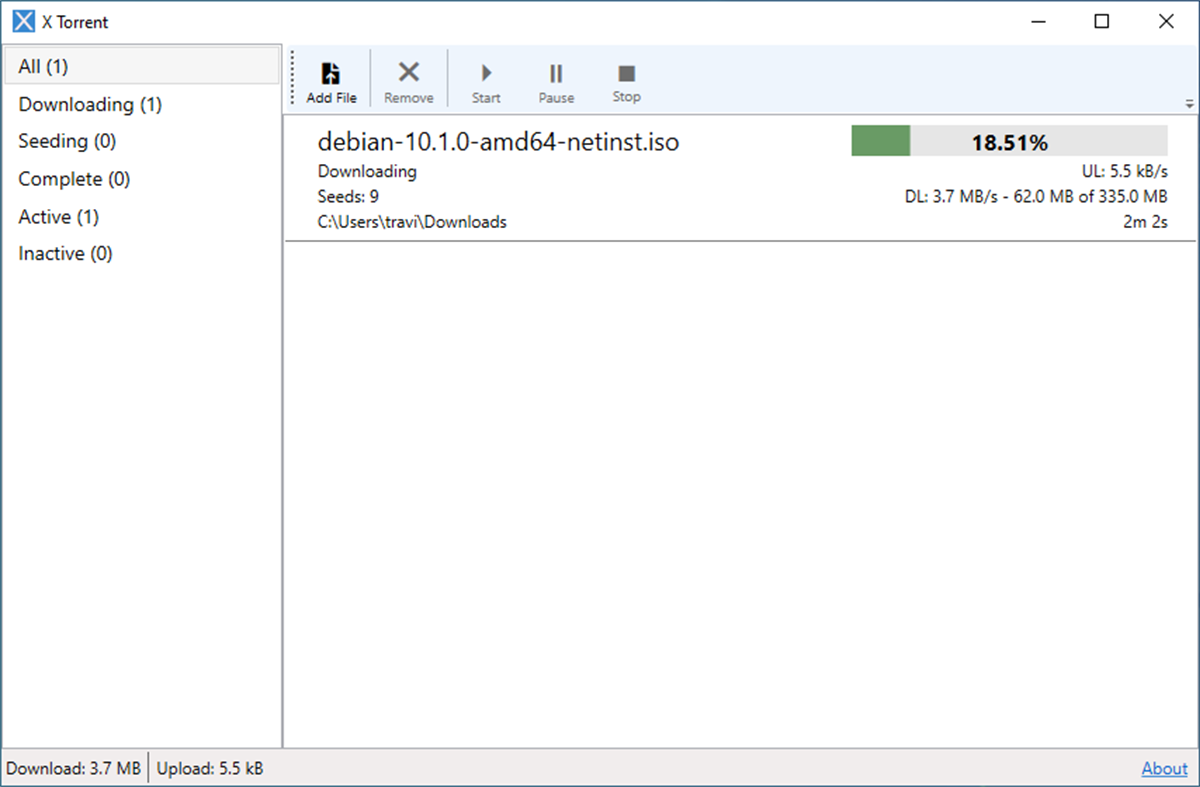Select the Inactive category
This screenshot has height=787, width=1200.
[65, 253]
